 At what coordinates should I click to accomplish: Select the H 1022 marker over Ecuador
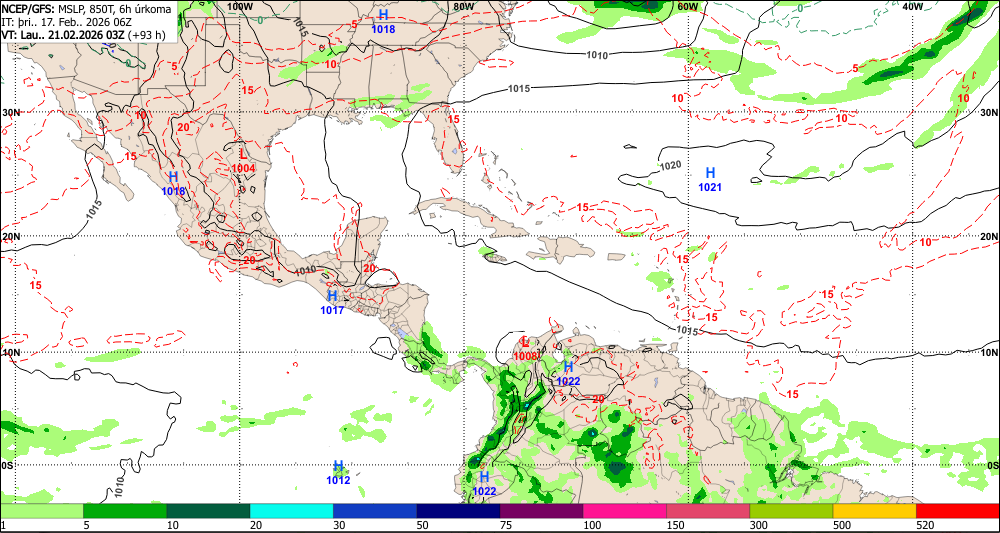click(x=484, y=484)
